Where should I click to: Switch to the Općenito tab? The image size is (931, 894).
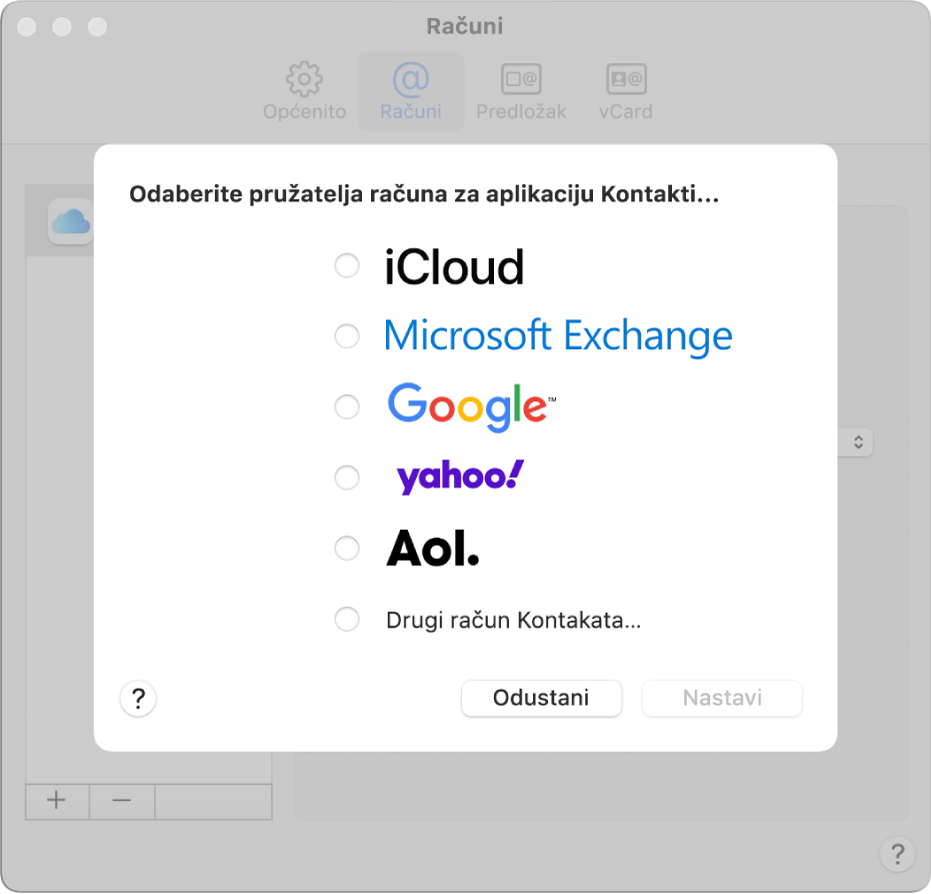tap(305, 91)
